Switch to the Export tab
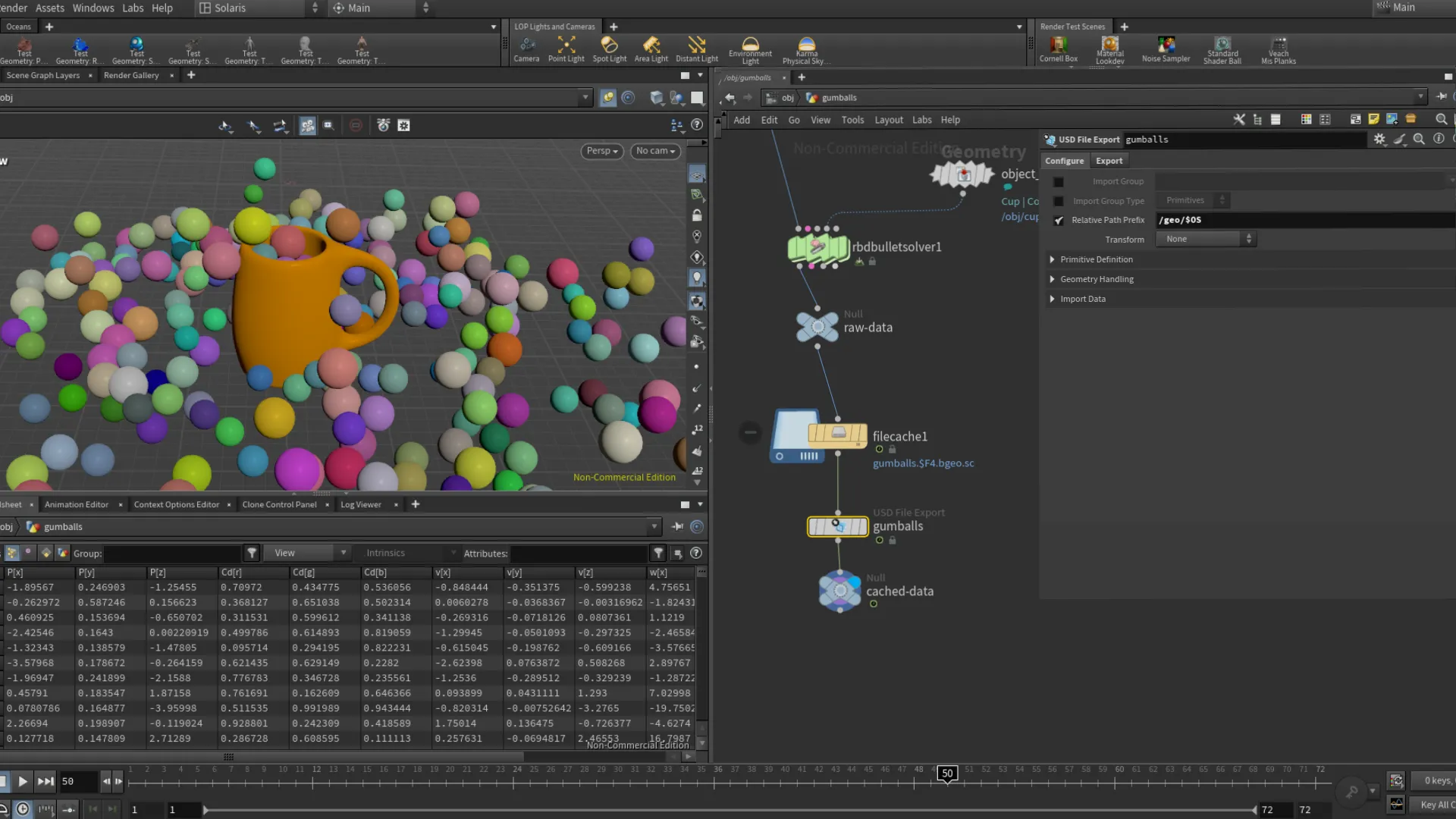Image resolution: width=1456 pixels, height=819 pixels. [x=1109, y=161]
